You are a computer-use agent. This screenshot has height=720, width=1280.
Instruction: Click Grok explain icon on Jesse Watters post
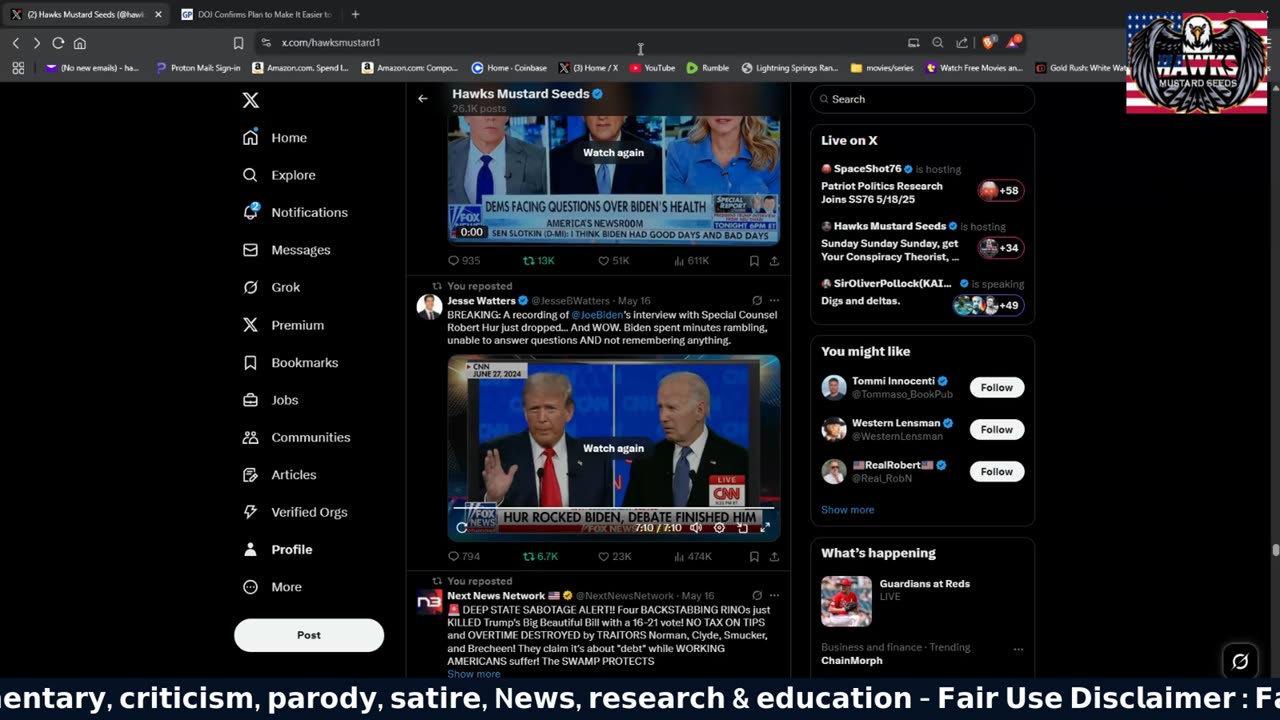point(757,300)
